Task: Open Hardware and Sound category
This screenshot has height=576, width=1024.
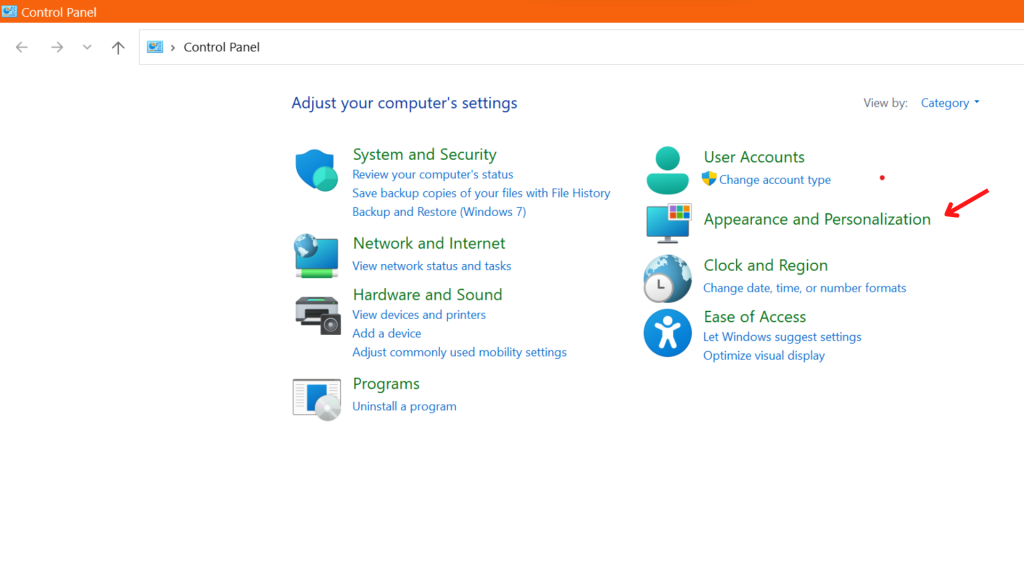Action: [x=427, y=295]
